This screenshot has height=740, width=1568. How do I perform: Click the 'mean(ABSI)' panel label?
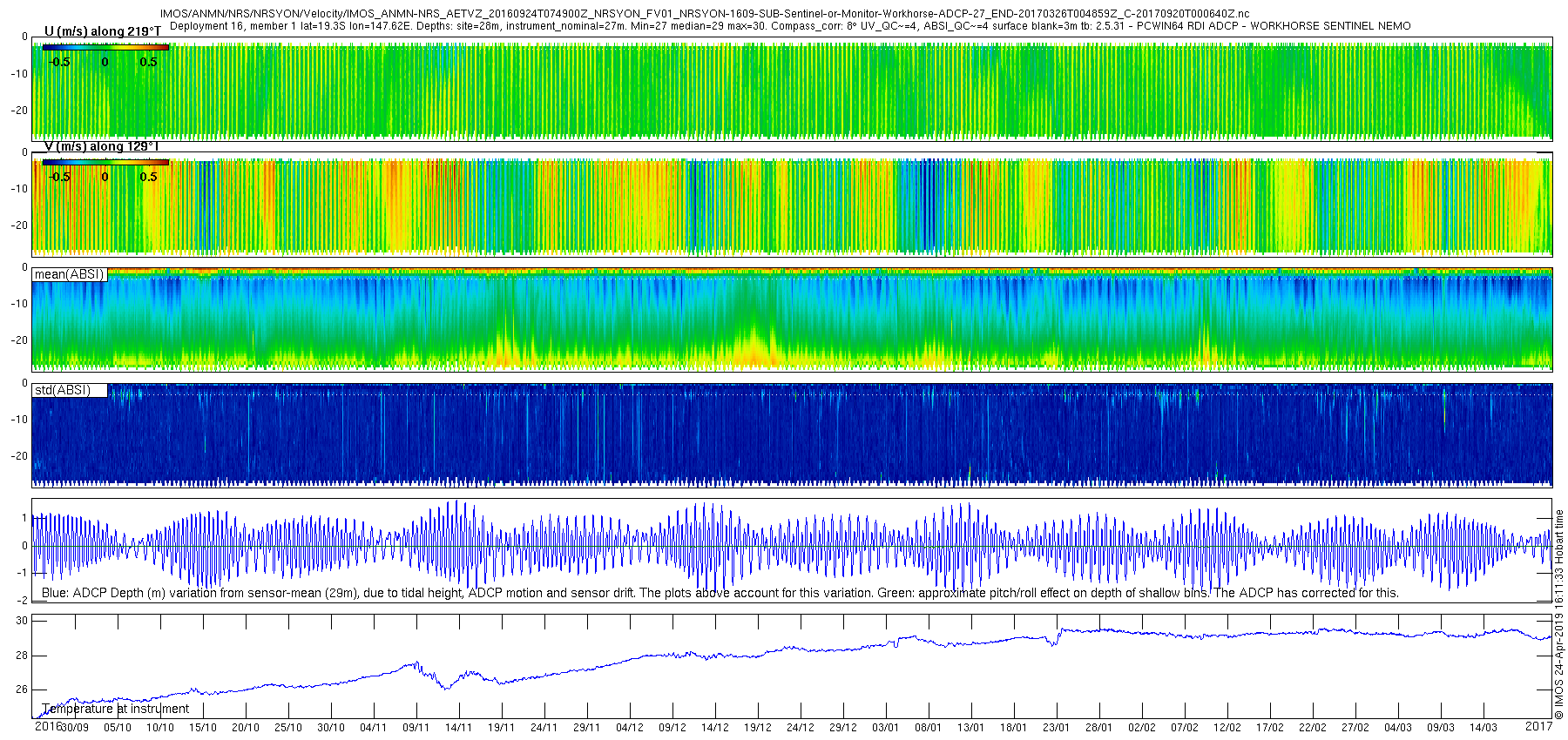pyautogui.click(x=69, y=274)
